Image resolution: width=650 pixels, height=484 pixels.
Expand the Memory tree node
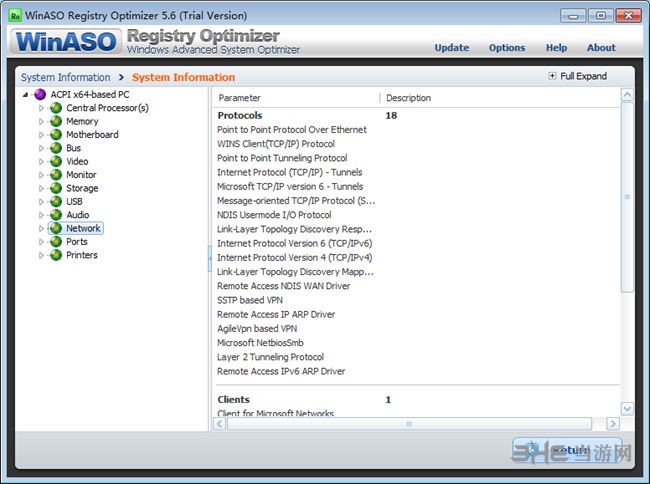click(41, 121)
